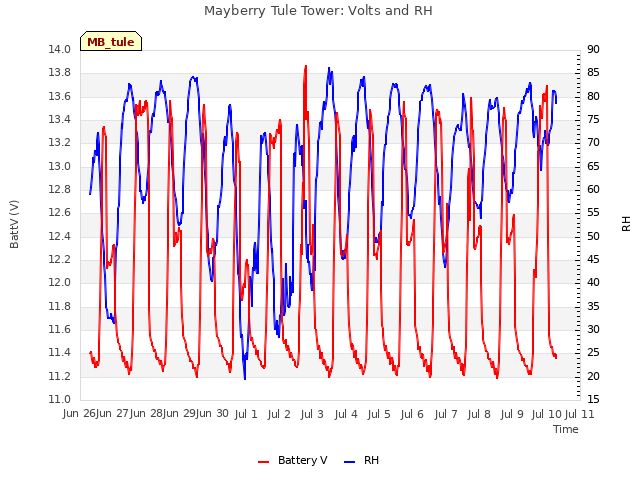Screen dimensions: 640x480
Task: Click the 'Jul 5' date label
Action: [379, 414]
